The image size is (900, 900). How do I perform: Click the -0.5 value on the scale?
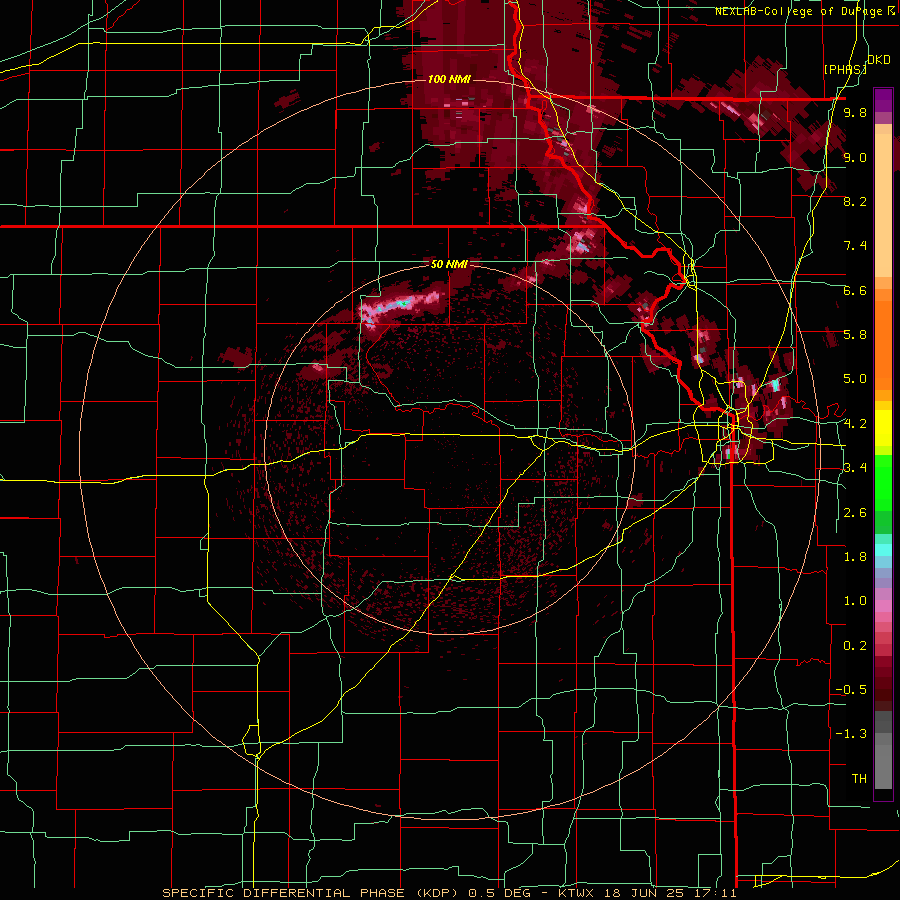(x=851, y=690)
